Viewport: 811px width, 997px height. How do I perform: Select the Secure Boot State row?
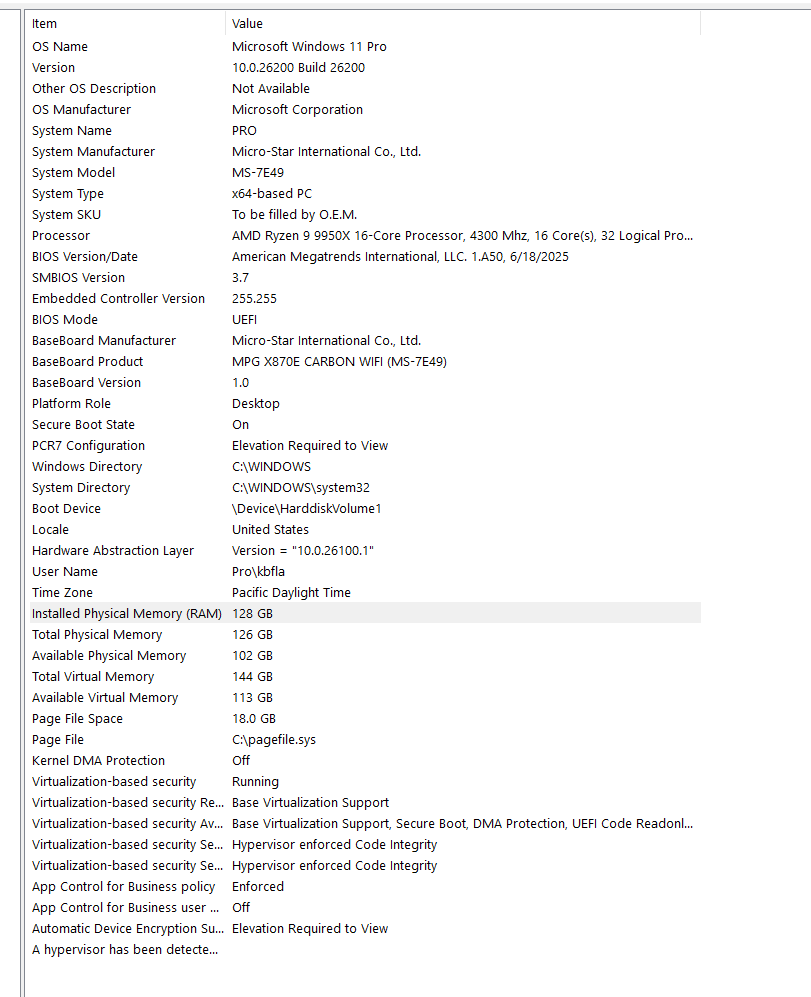(x=365, y=424)
